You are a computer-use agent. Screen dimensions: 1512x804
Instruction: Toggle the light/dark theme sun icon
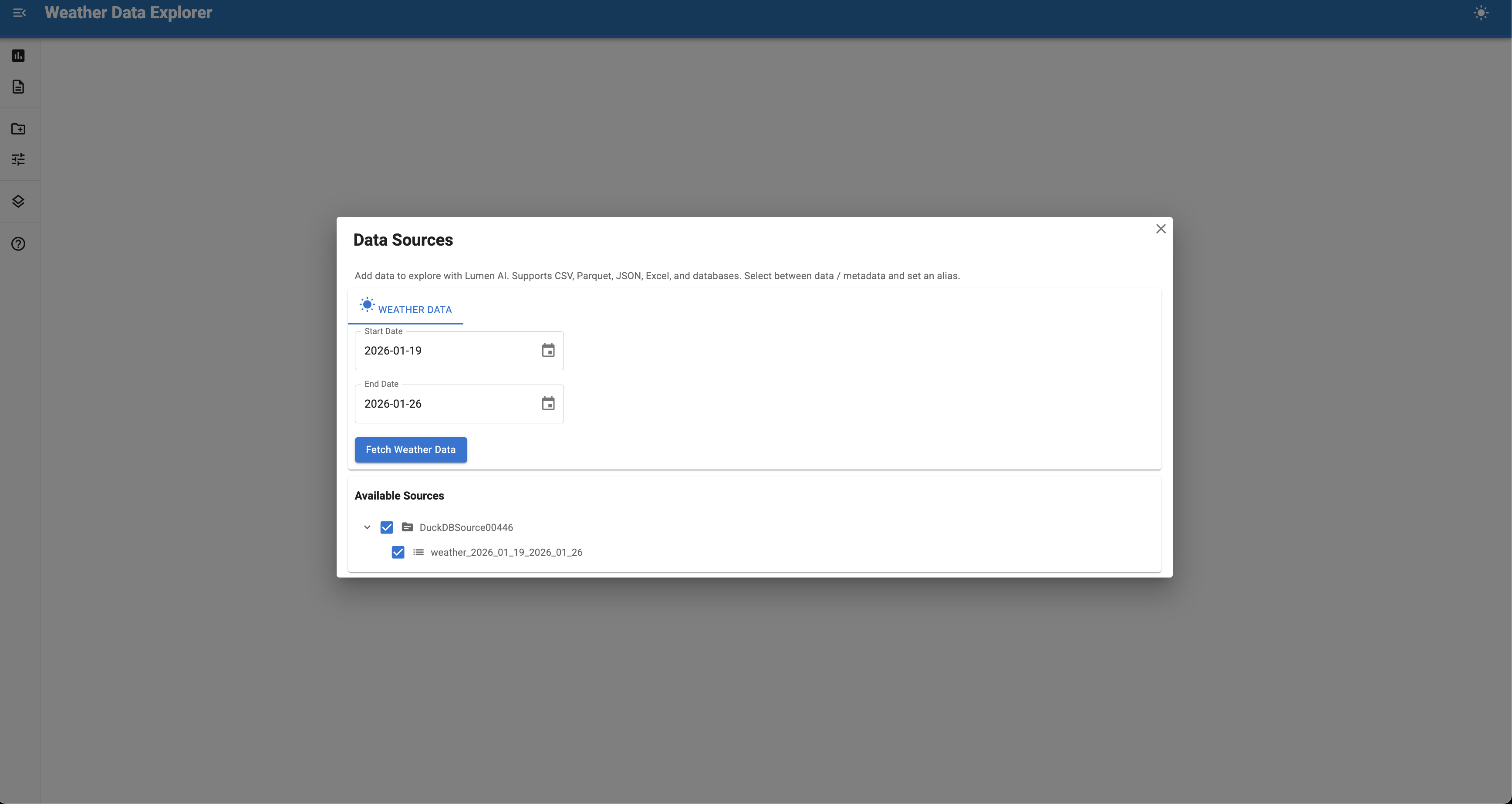1481,13
